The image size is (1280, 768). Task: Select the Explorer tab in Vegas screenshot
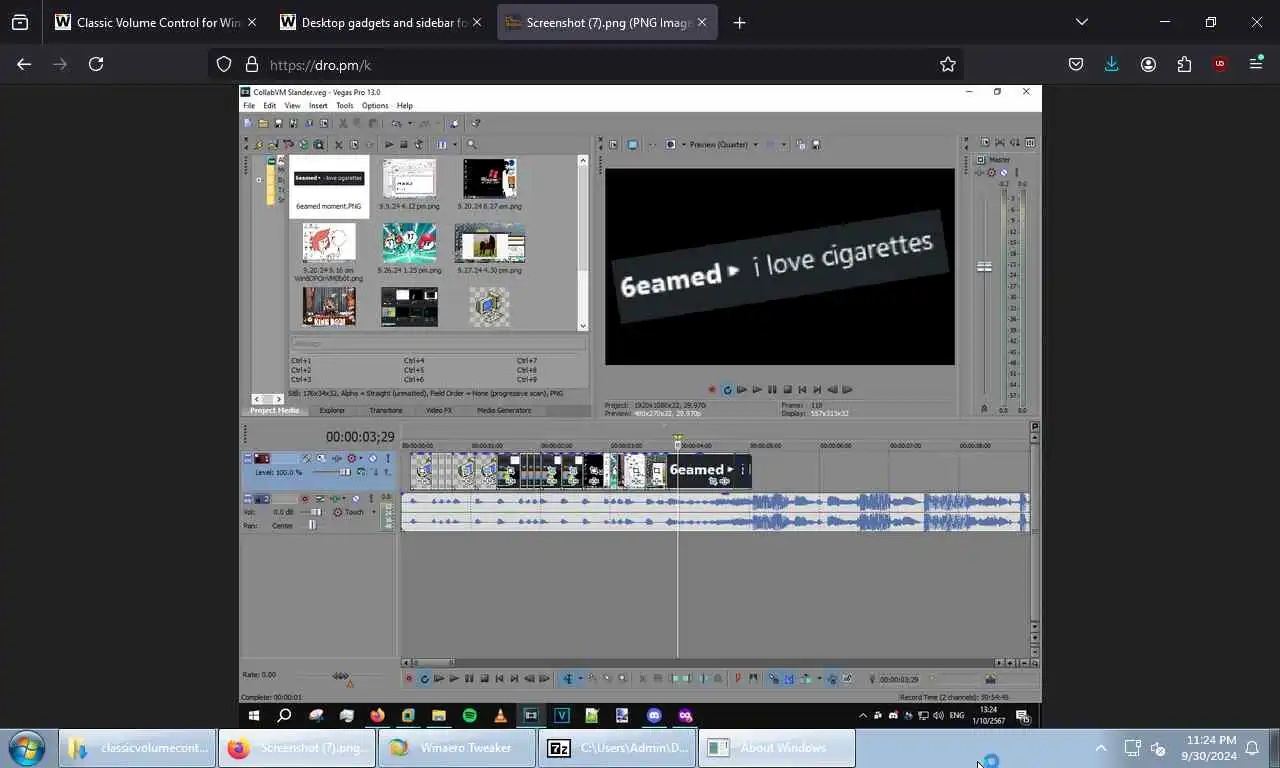pos(332,410)
